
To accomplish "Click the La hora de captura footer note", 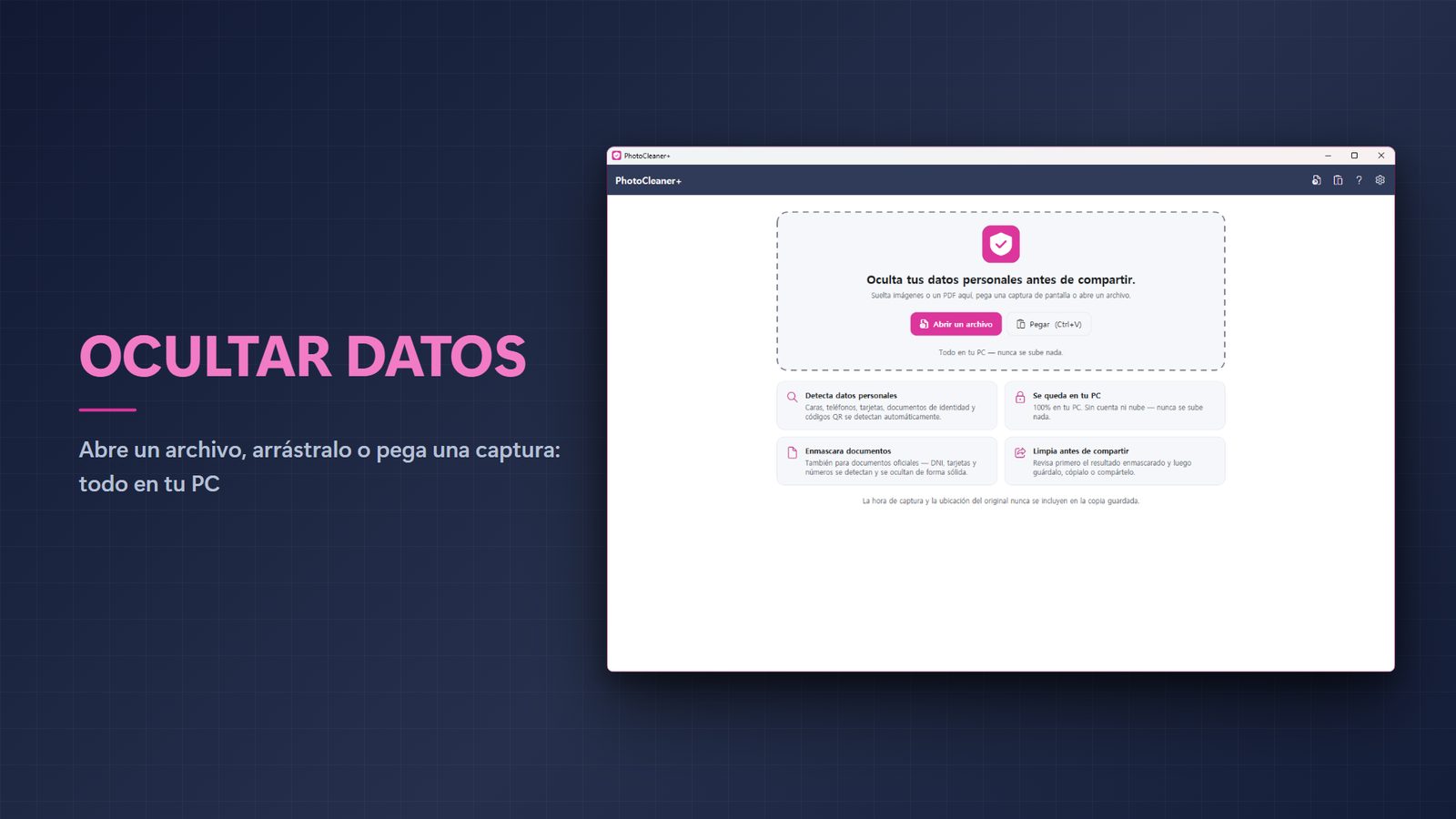I will click(1000, 500).
